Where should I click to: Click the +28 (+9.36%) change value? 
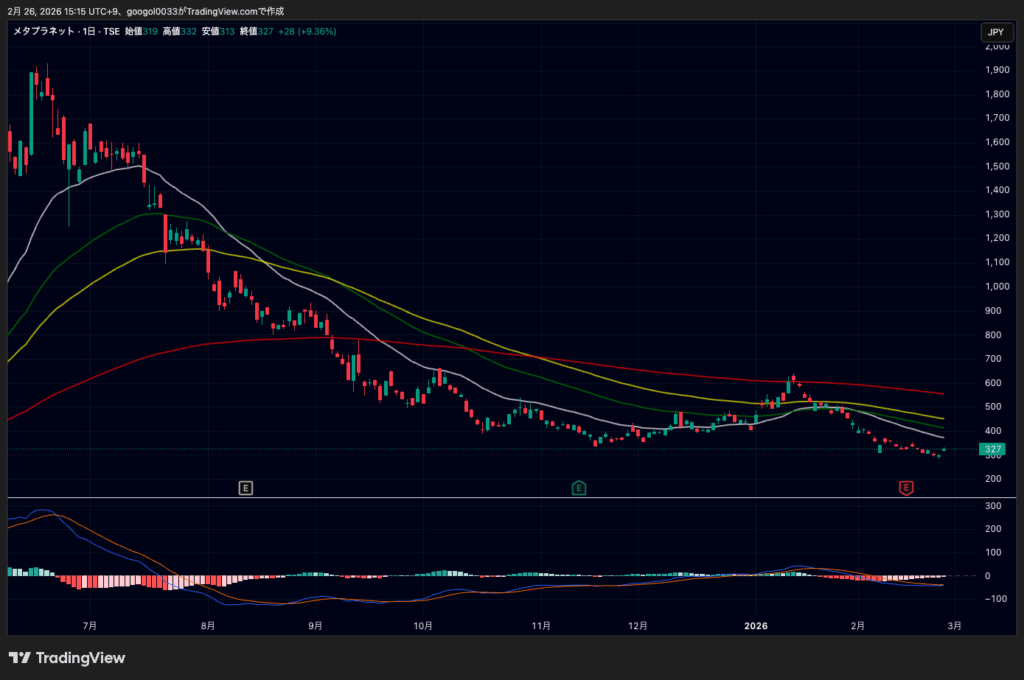pyautogui.click(x=307, y=32)
